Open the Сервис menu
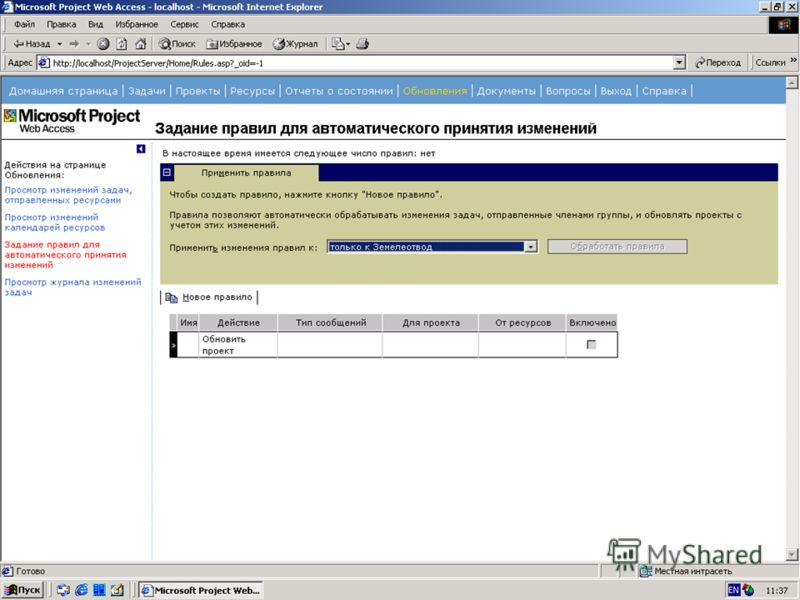Image resolution: width=800 pixels, height=600 pixels. [184, 24]
